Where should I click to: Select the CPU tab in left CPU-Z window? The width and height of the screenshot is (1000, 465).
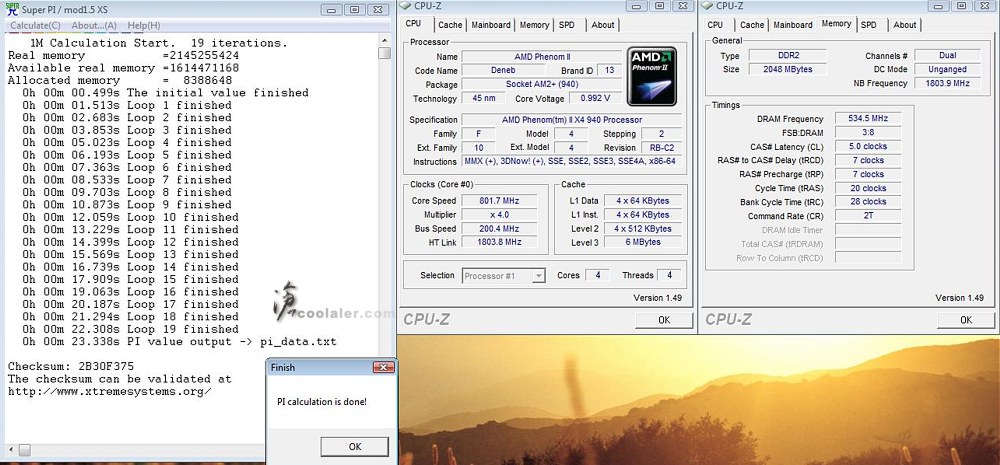point(413,24)
